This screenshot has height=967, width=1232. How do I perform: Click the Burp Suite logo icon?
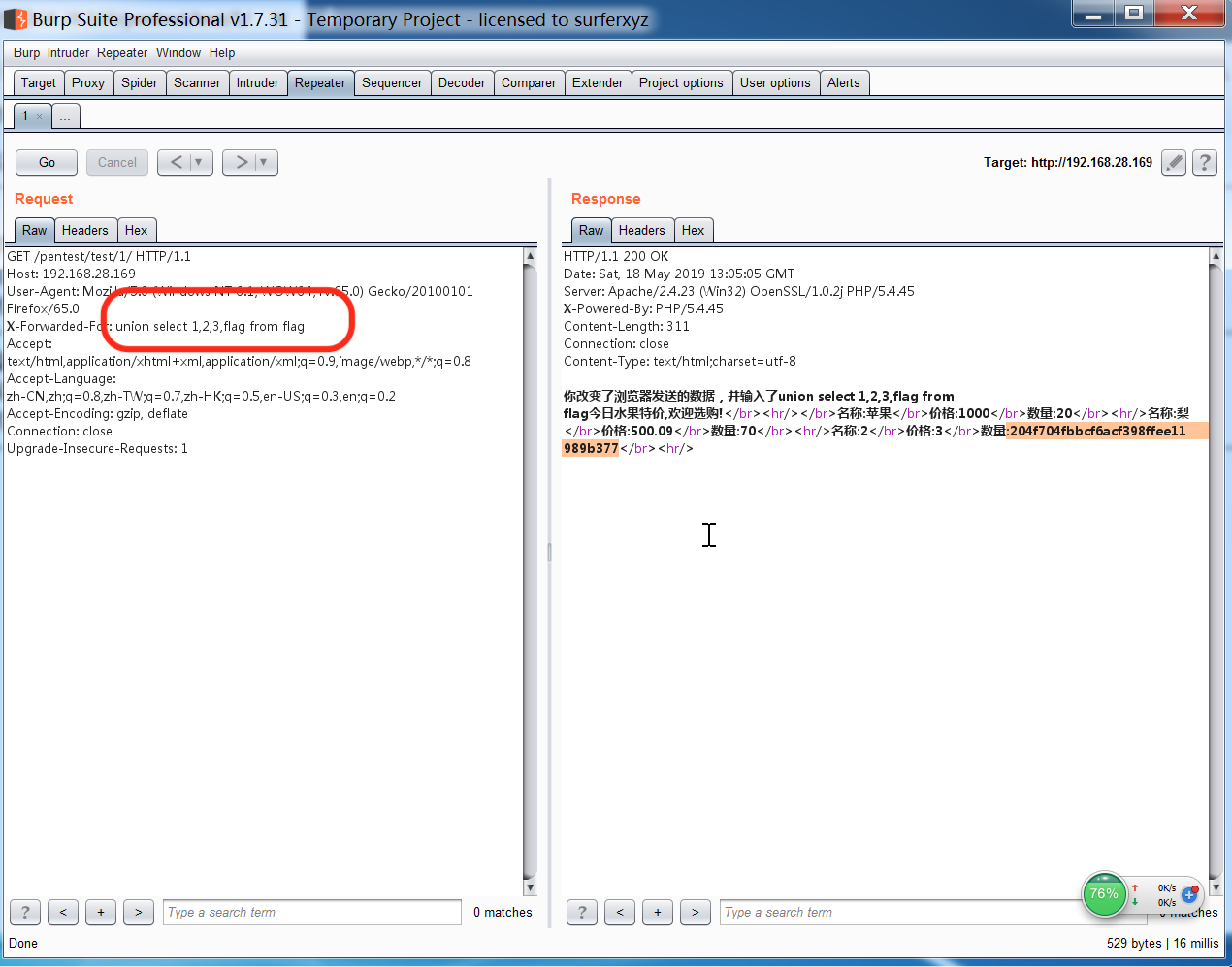[16, 19]
